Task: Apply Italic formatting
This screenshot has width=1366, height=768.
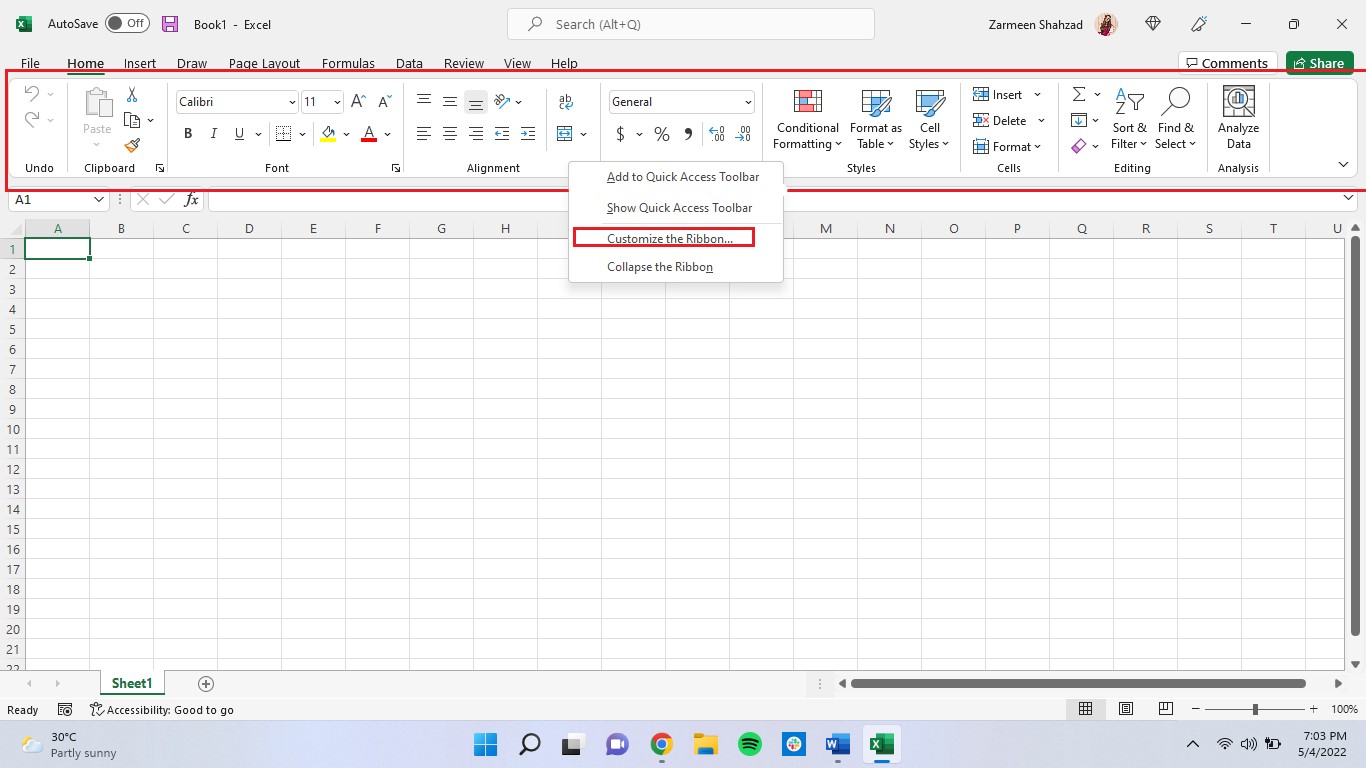Action: [x=213, y=133]
